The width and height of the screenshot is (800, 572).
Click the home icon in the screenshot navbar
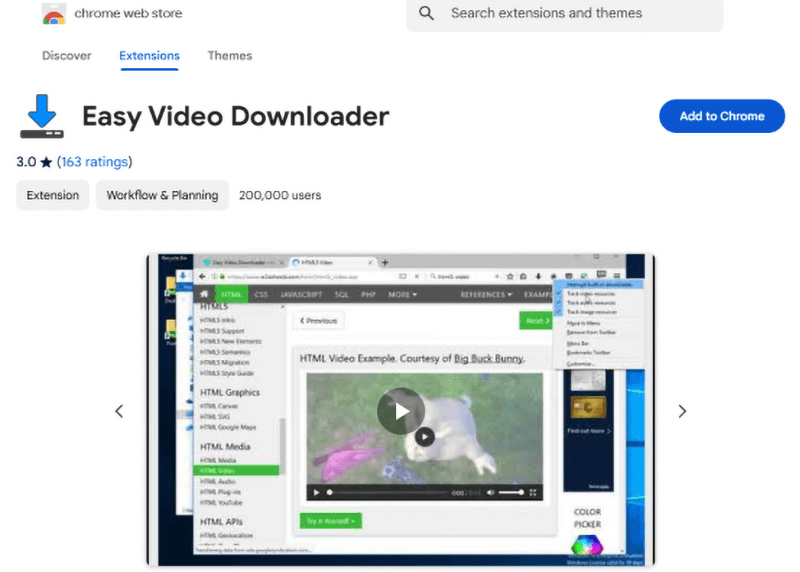pyautogui.click(x=204, y=294)
